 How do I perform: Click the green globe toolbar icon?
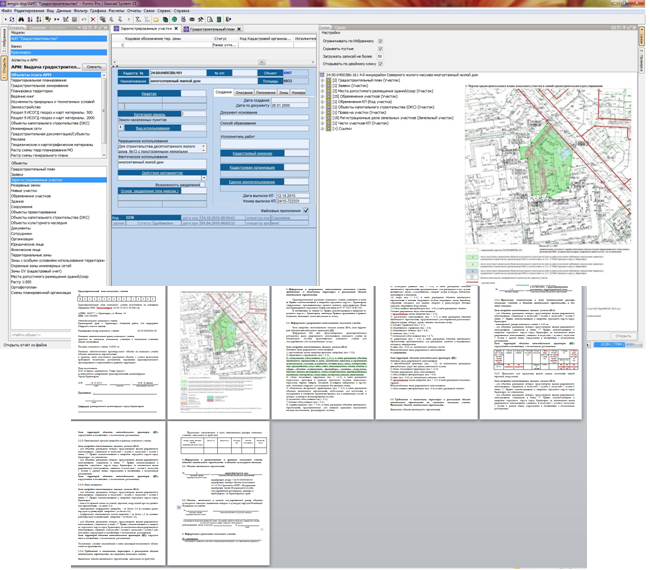coord(173,19)
